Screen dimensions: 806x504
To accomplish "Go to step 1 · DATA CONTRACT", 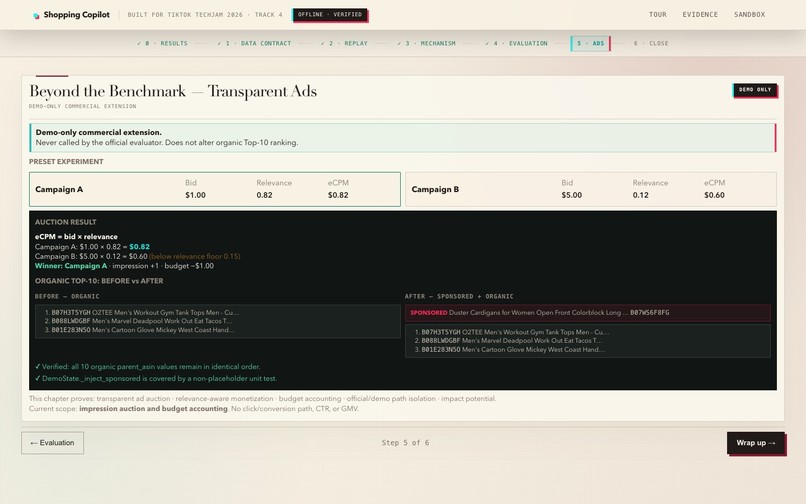I will pyautogui.click(x=254, y=43).
